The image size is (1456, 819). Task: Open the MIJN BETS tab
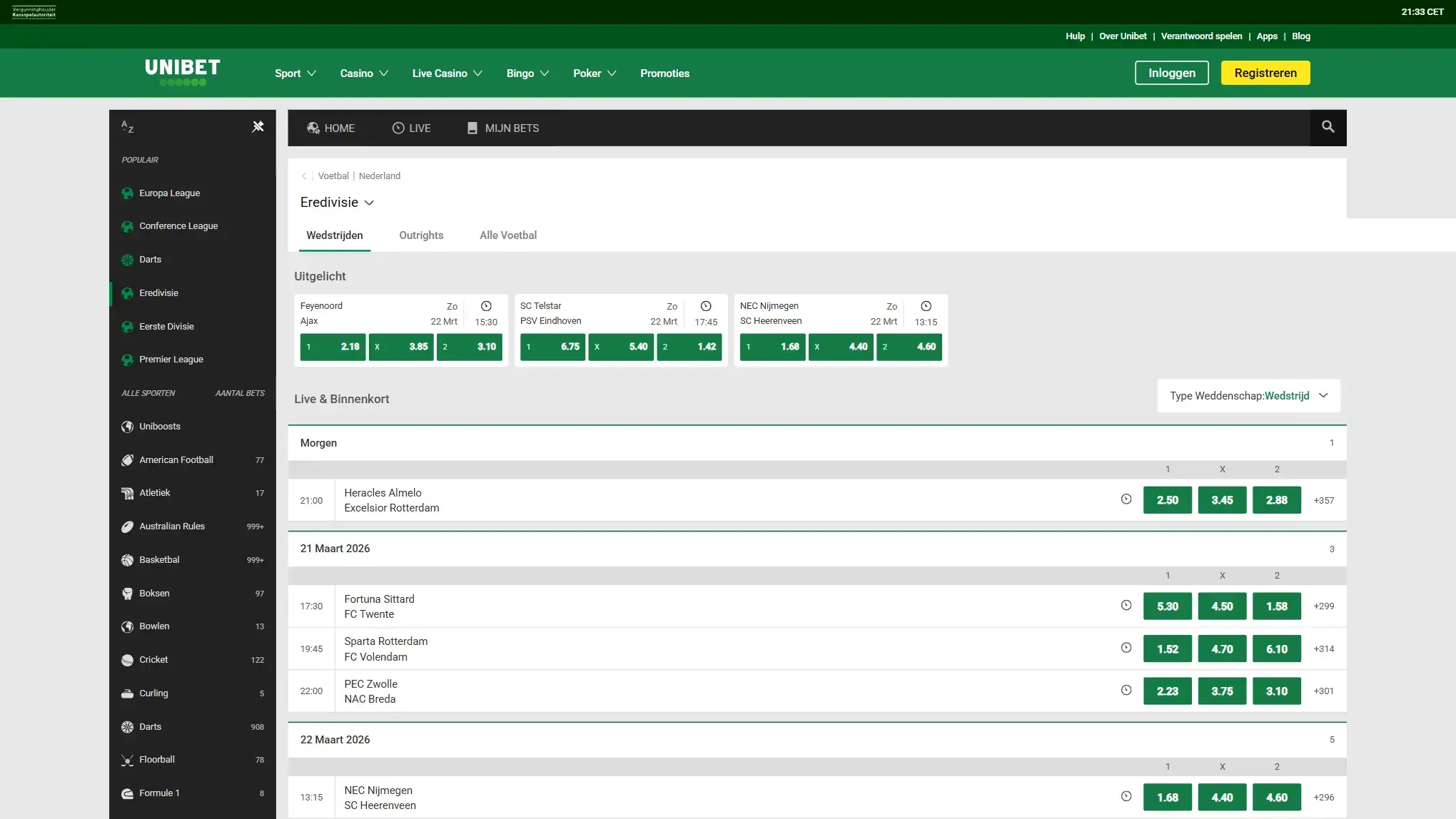click(502, 128)
